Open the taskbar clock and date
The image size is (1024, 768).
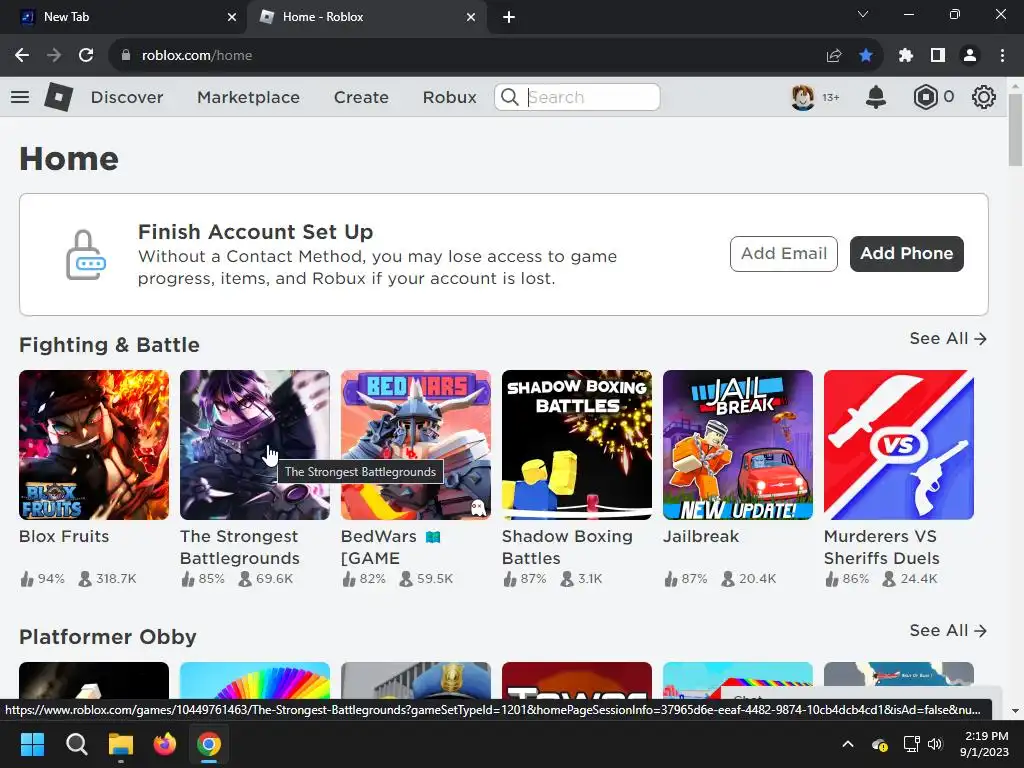click(x=986, y=744)
